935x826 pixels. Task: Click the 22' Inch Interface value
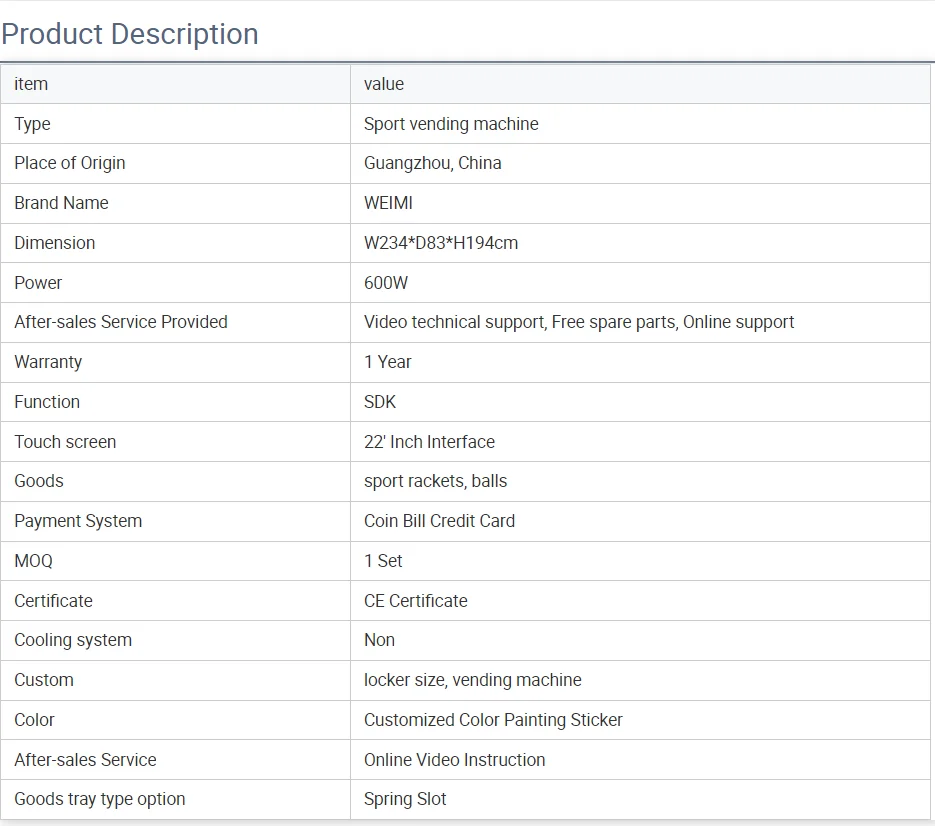[429, 442]
